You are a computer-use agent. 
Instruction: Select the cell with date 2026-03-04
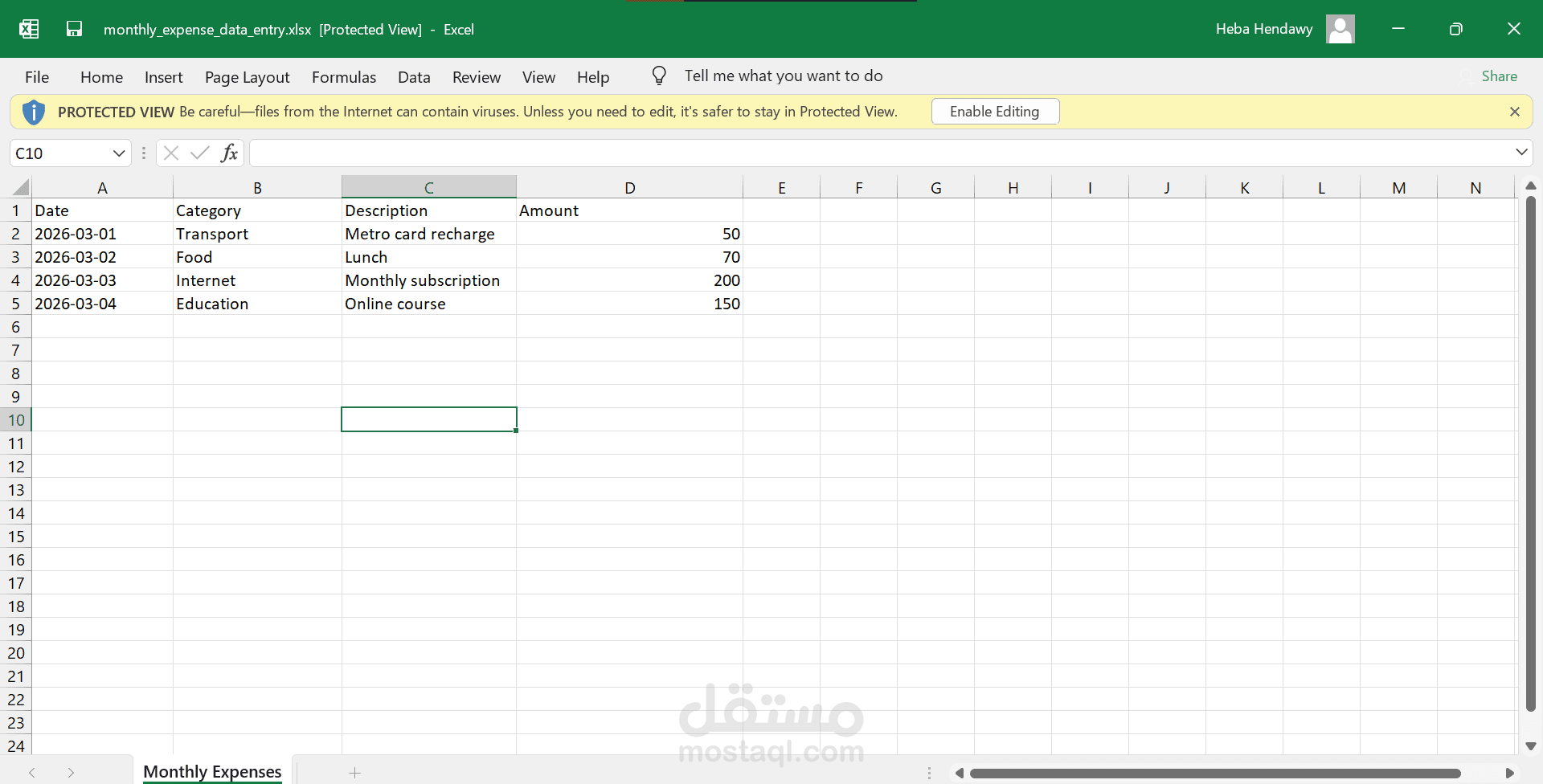click(x=102, y=304)
